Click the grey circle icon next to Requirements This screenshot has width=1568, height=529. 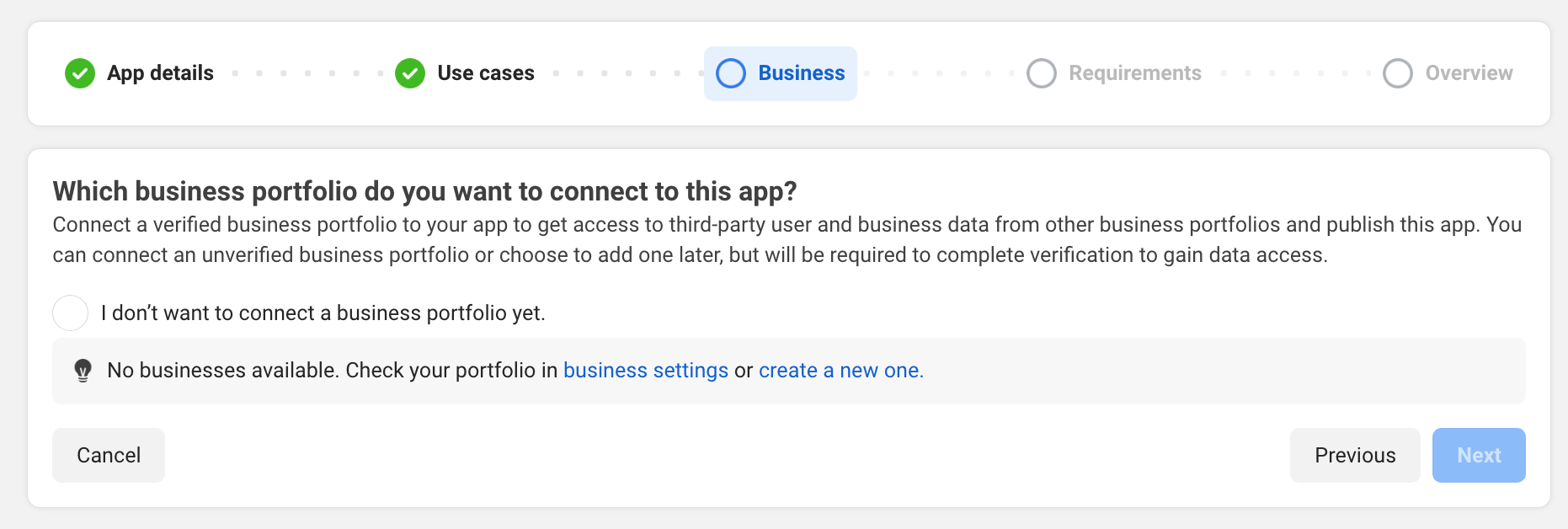click(x=1042, y=73)
